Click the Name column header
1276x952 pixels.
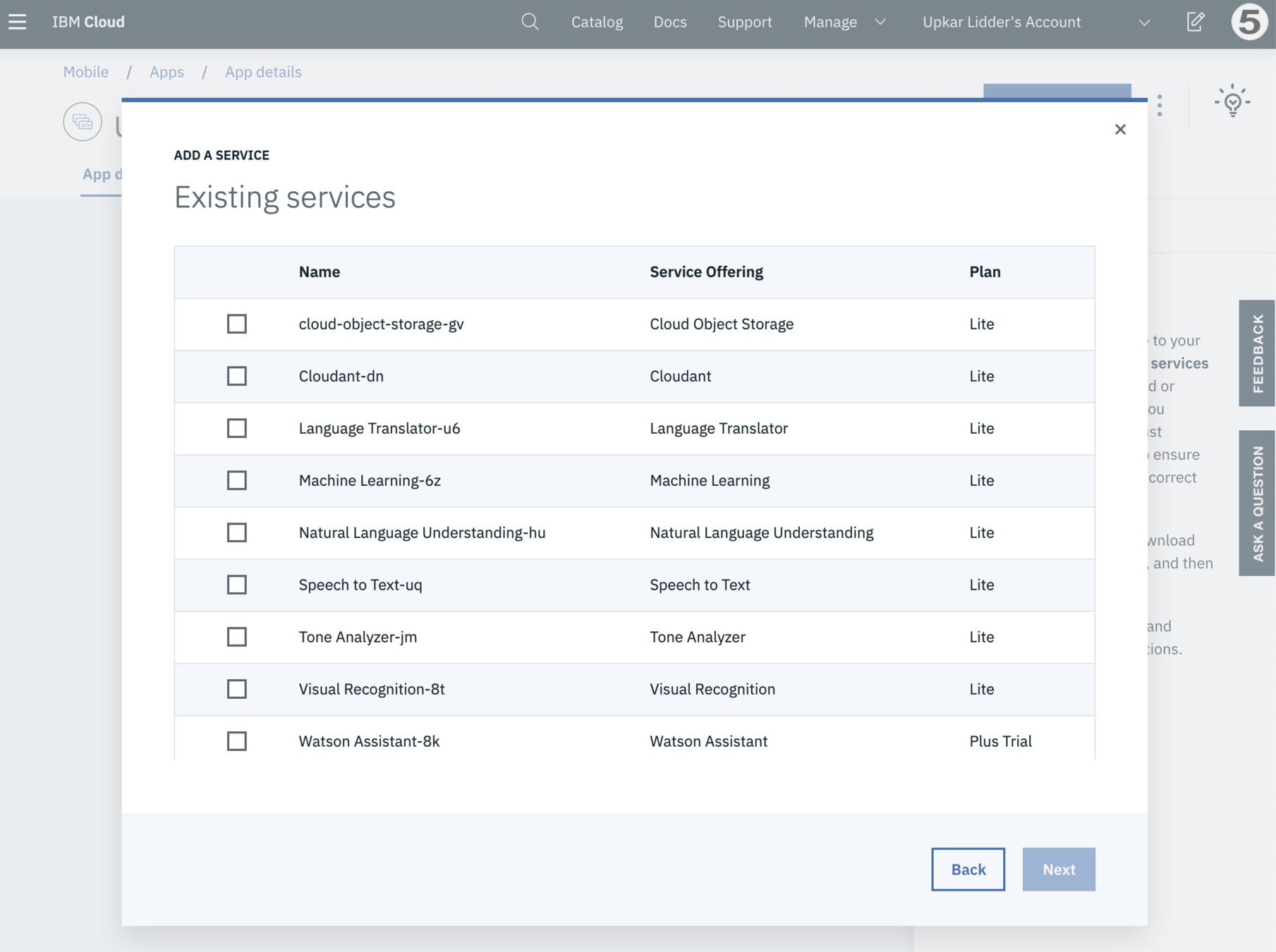tap(320, 271)
